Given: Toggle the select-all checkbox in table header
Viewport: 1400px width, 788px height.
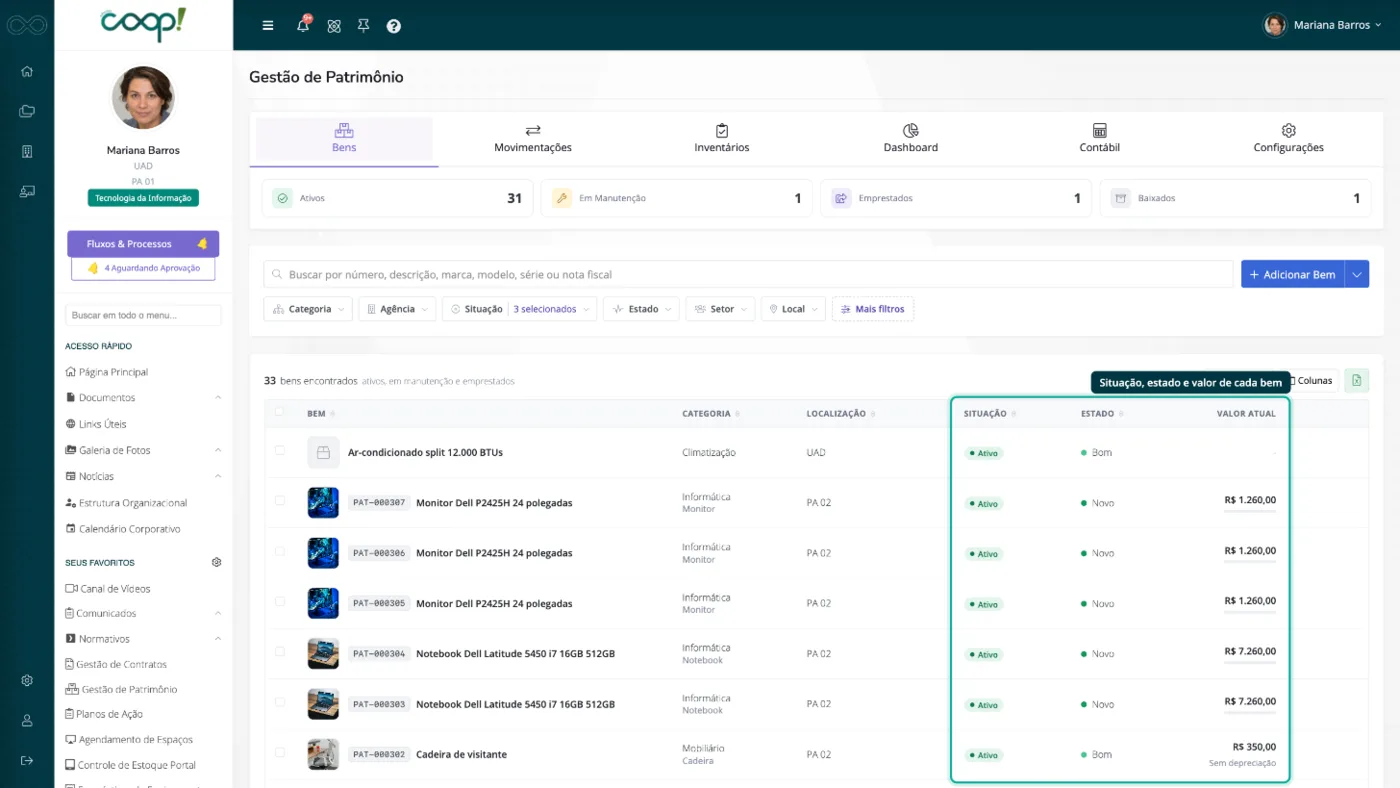Looking at the screenshot, I should tap(280, 412).
